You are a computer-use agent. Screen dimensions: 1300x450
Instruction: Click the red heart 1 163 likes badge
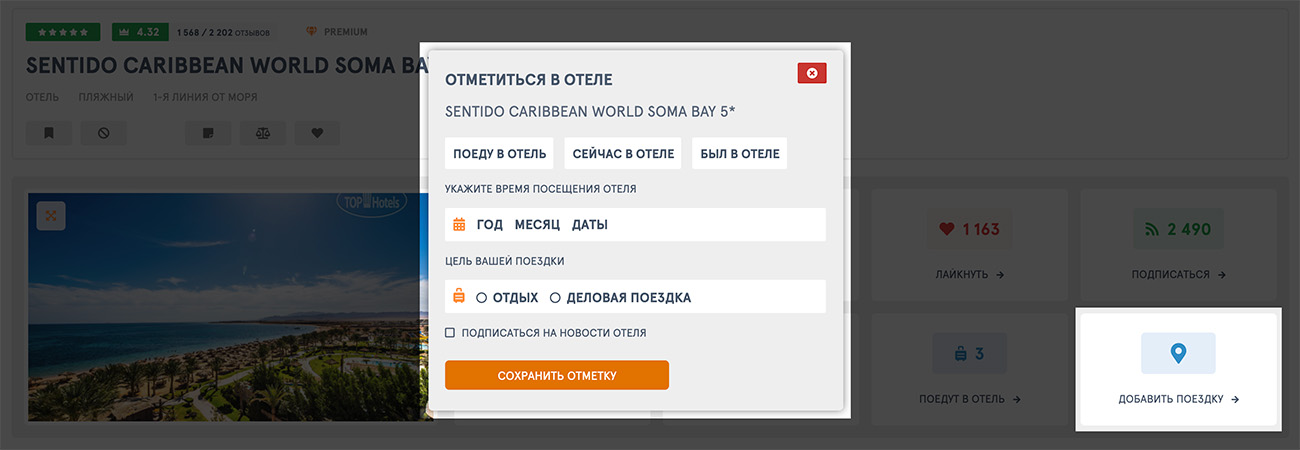(x=970, y=229)
